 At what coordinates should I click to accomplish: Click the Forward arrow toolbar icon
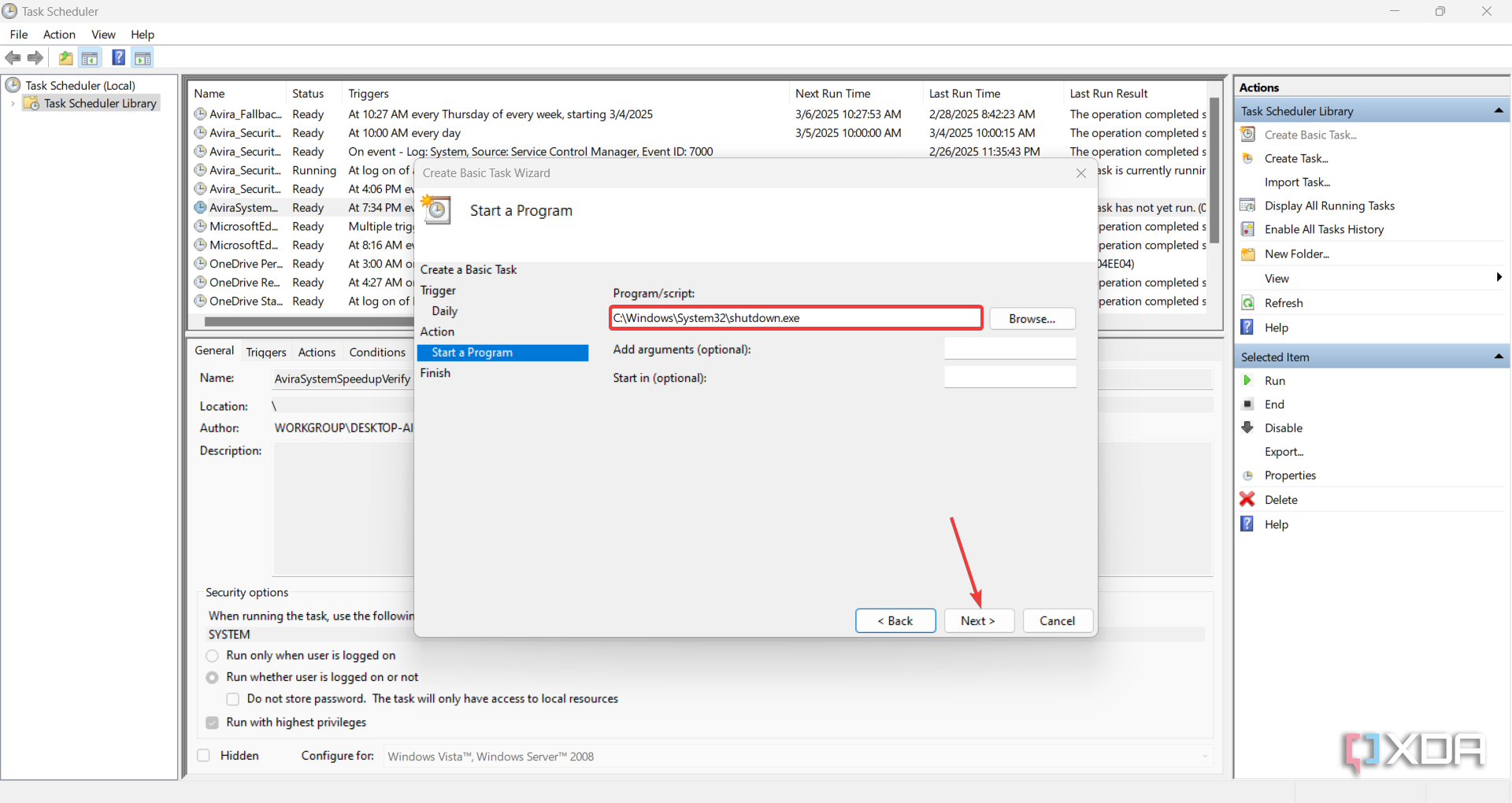coord(35,57)
